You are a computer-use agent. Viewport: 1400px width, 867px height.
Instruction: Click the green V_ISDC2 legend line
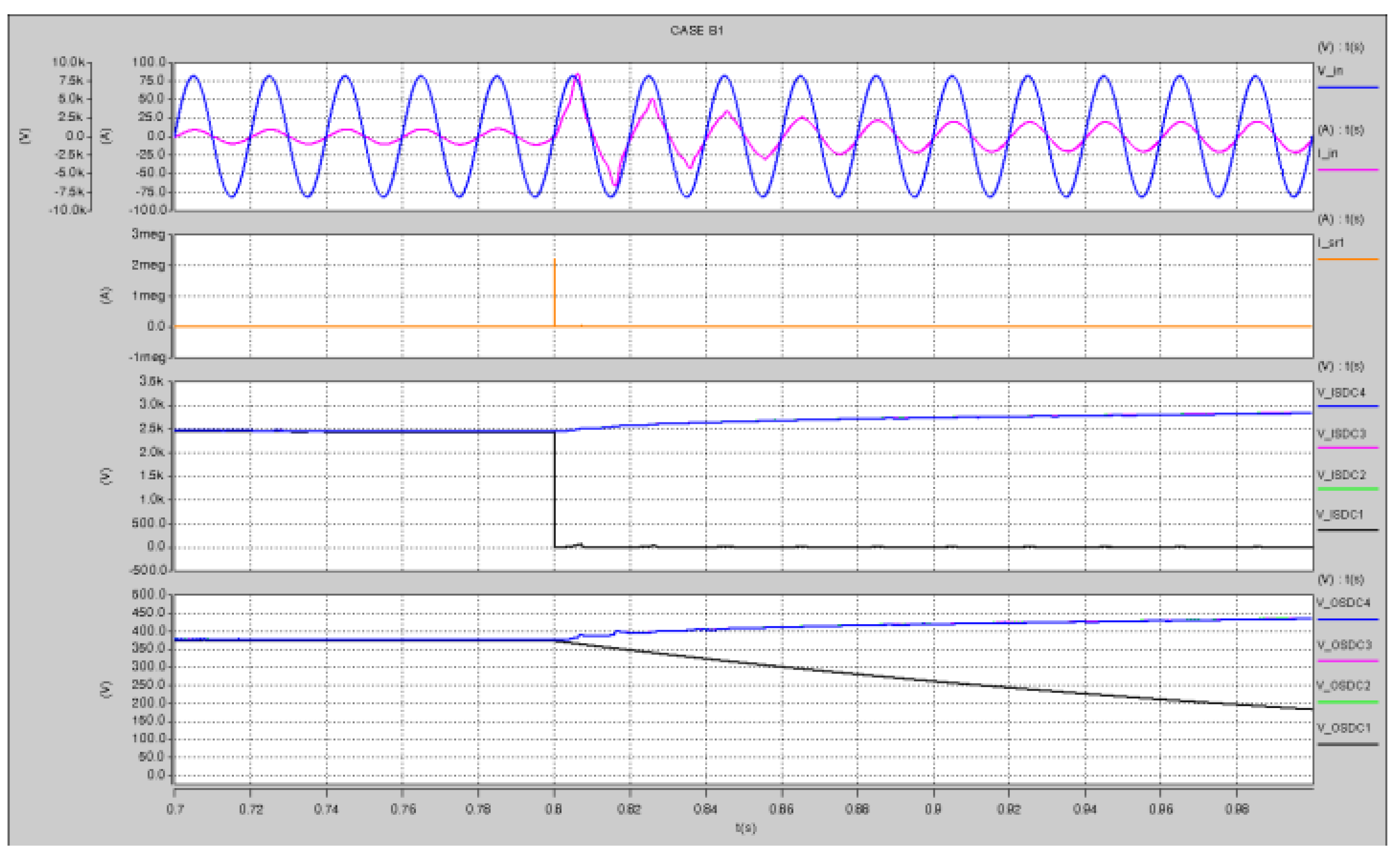[x=1347, y=488]
